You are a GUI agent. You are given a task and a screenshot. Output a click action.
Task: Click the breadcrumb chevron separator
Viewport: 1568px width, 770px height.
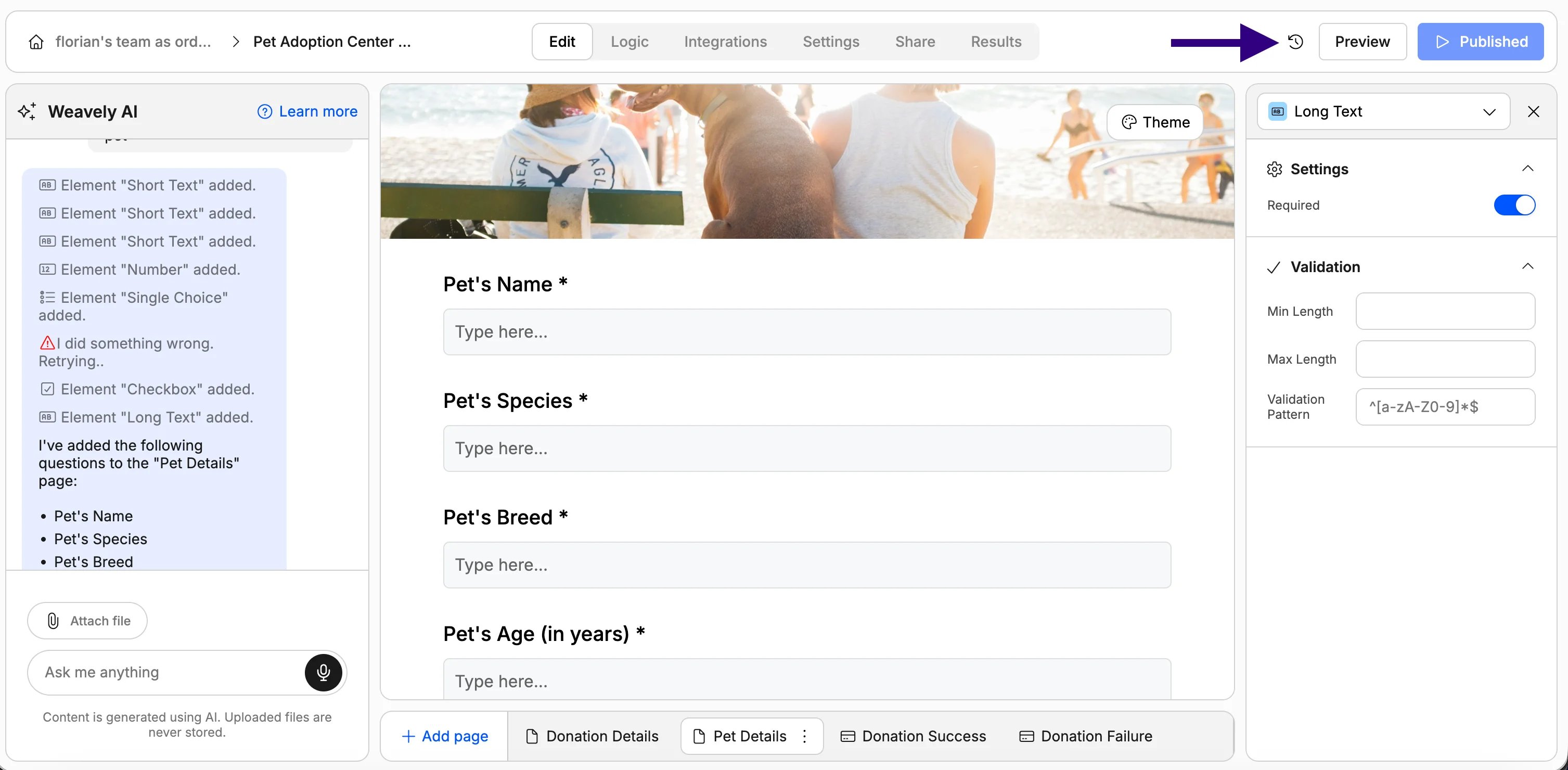tap(236, 42)
